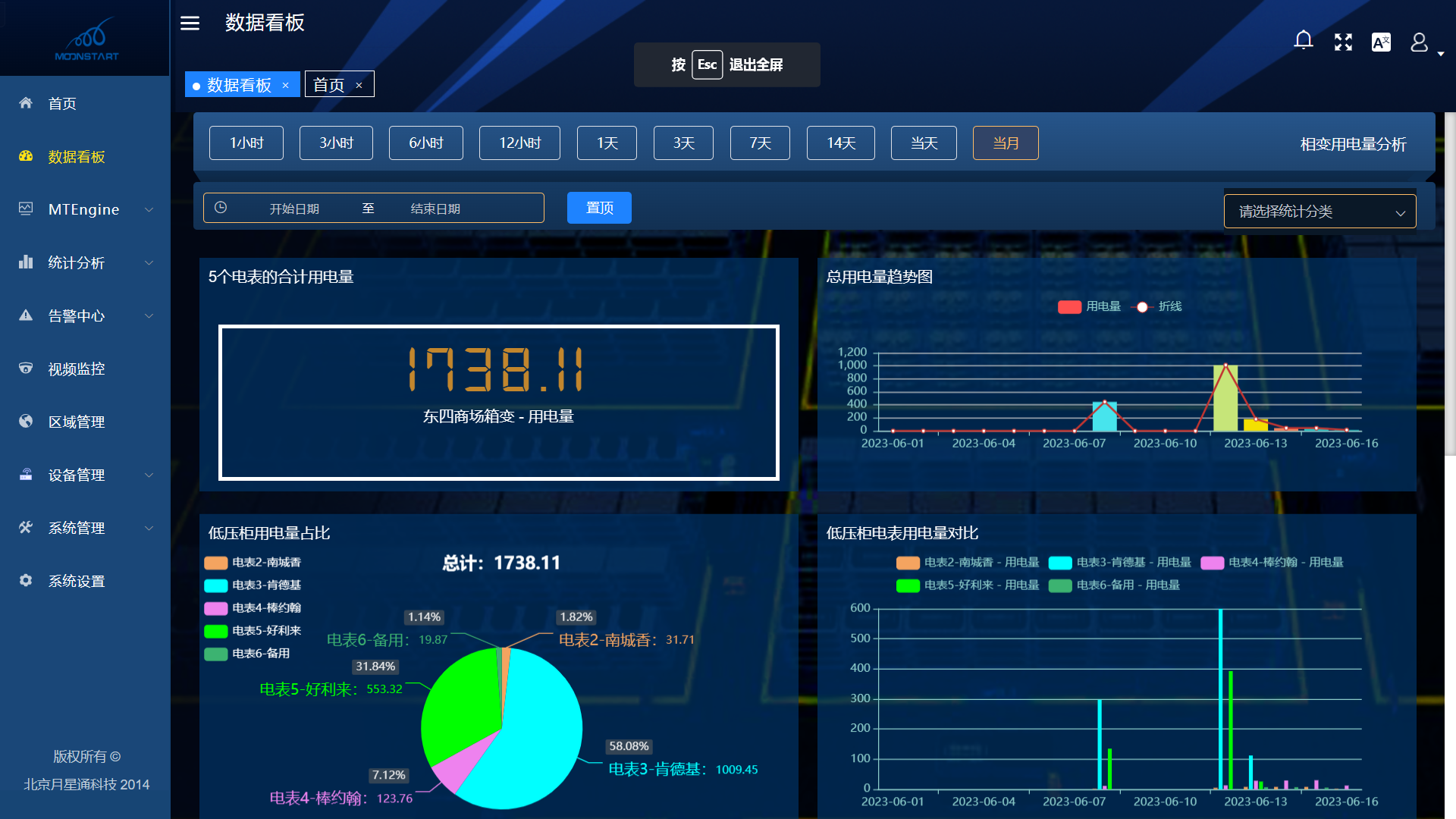Click the 置顶 button
Screen dimensions: 1456x819
point(599,208)
